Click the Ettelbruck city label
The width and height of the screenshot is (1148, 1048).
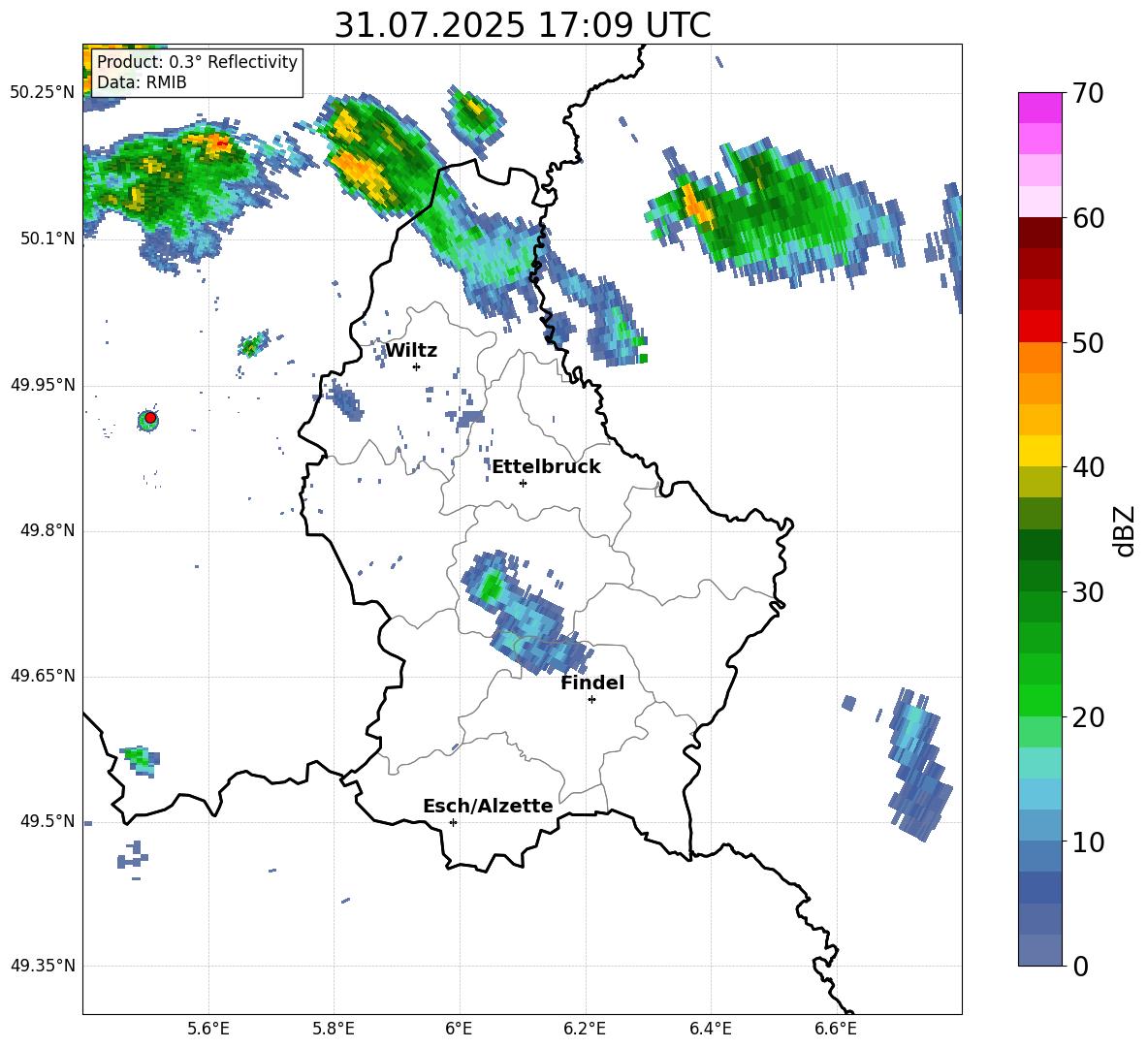coord(546,467)
